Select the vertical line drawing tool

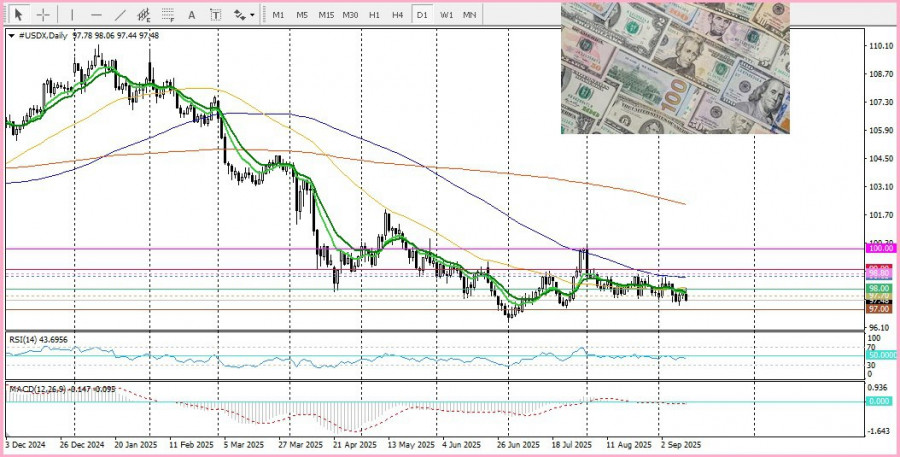pos(71,15)
